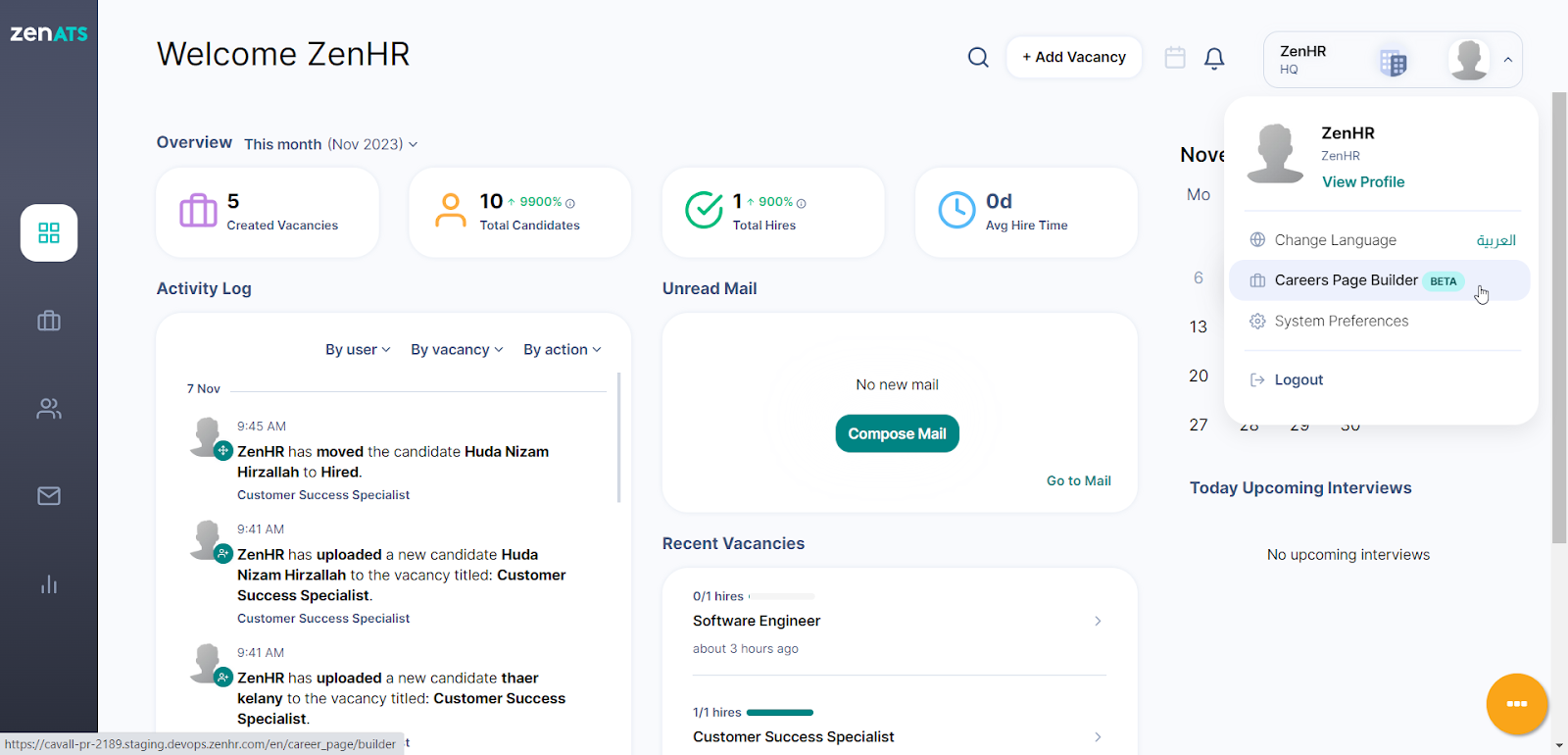Click the ZenATS logo
The image size is (1568, 755).
(49, 33)
